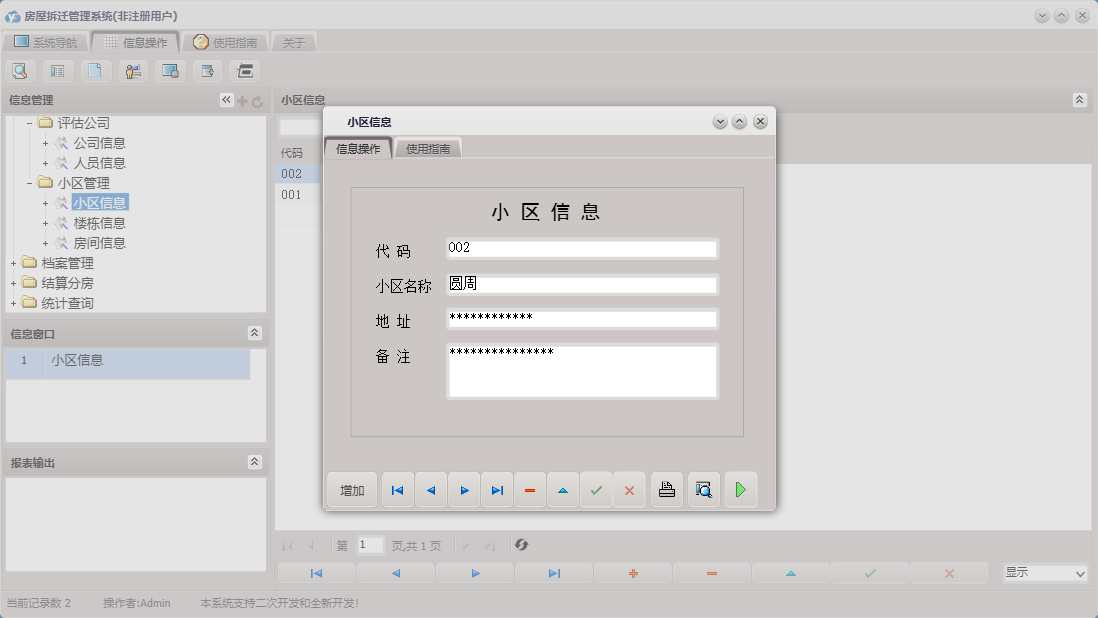Click the personnel management toolbar icon
The image size is (1098, 618).
coord(133,71)
